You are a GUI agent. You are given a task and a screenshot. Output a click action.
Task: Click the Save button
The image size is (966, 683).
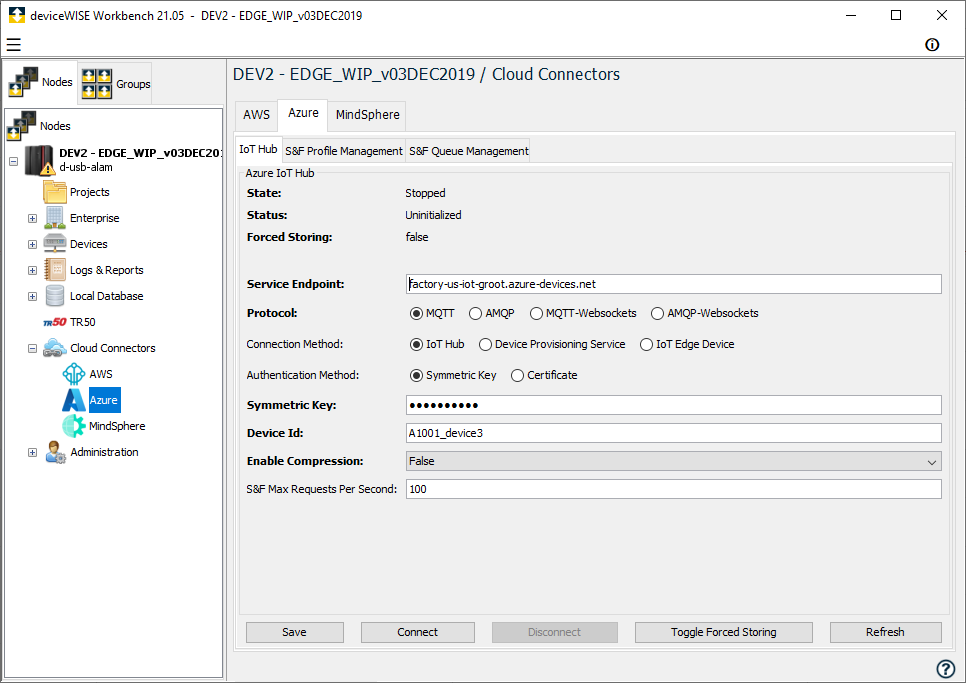[x=294, y=632]
